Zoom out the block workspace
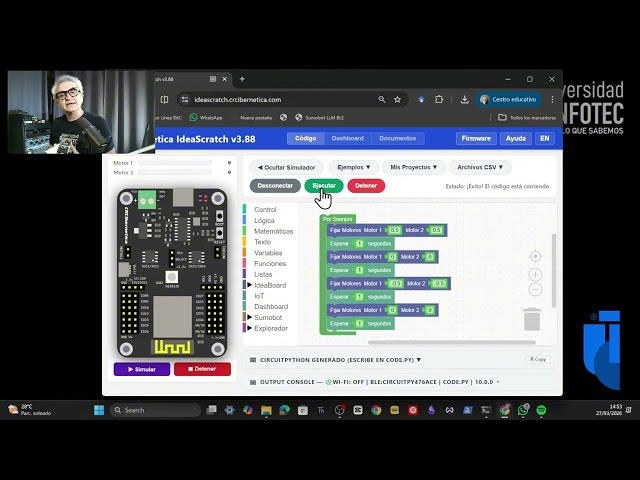640x480 pixels. point(535,289)
